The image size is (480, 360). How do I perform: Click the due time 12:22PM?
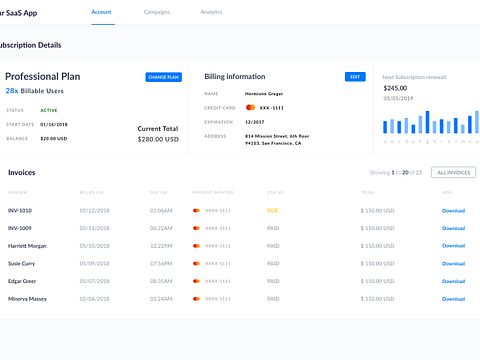coord(161,246)
